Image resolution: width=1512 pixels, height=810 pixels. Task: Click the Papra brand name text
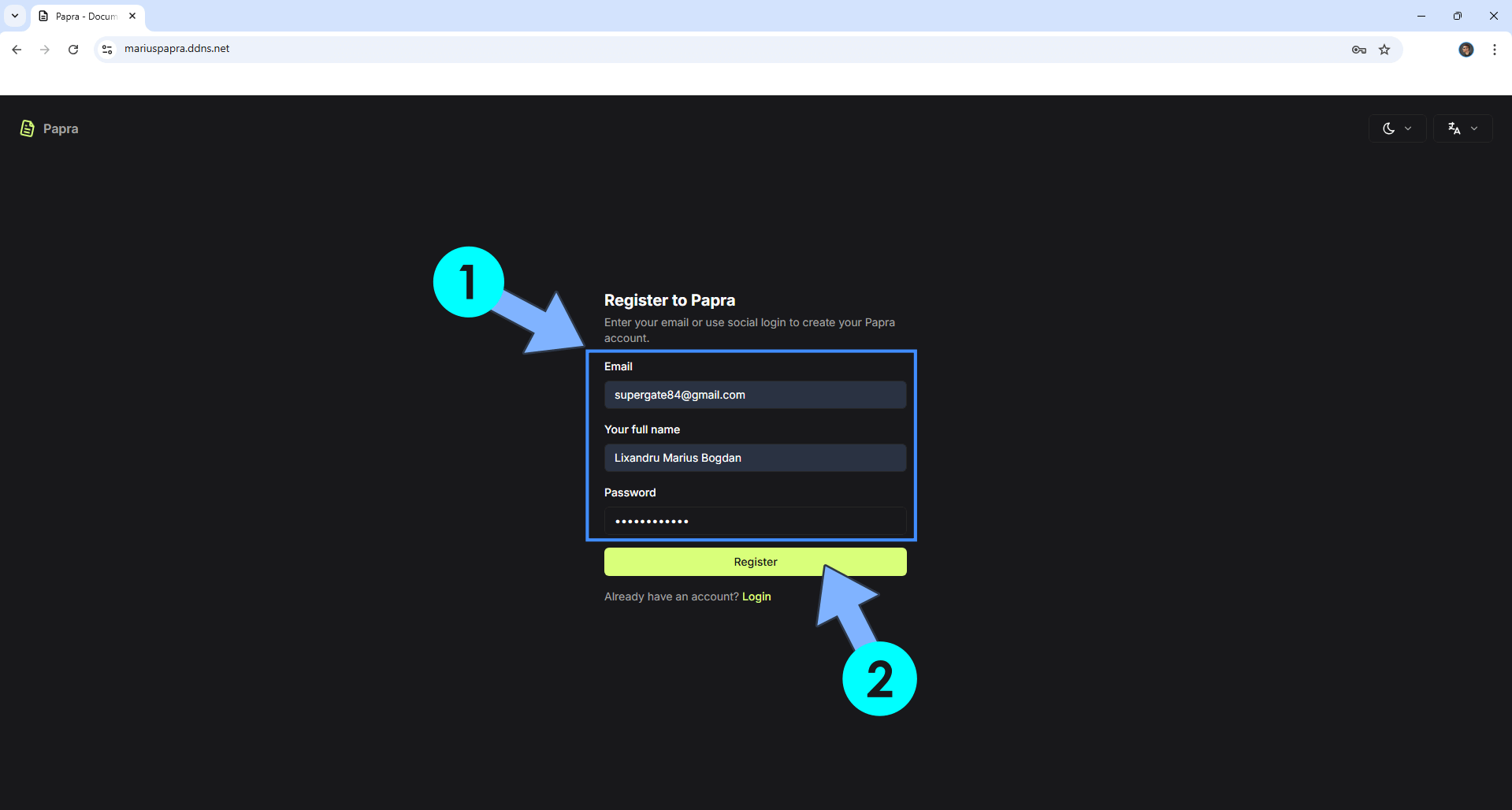point(61,128)
